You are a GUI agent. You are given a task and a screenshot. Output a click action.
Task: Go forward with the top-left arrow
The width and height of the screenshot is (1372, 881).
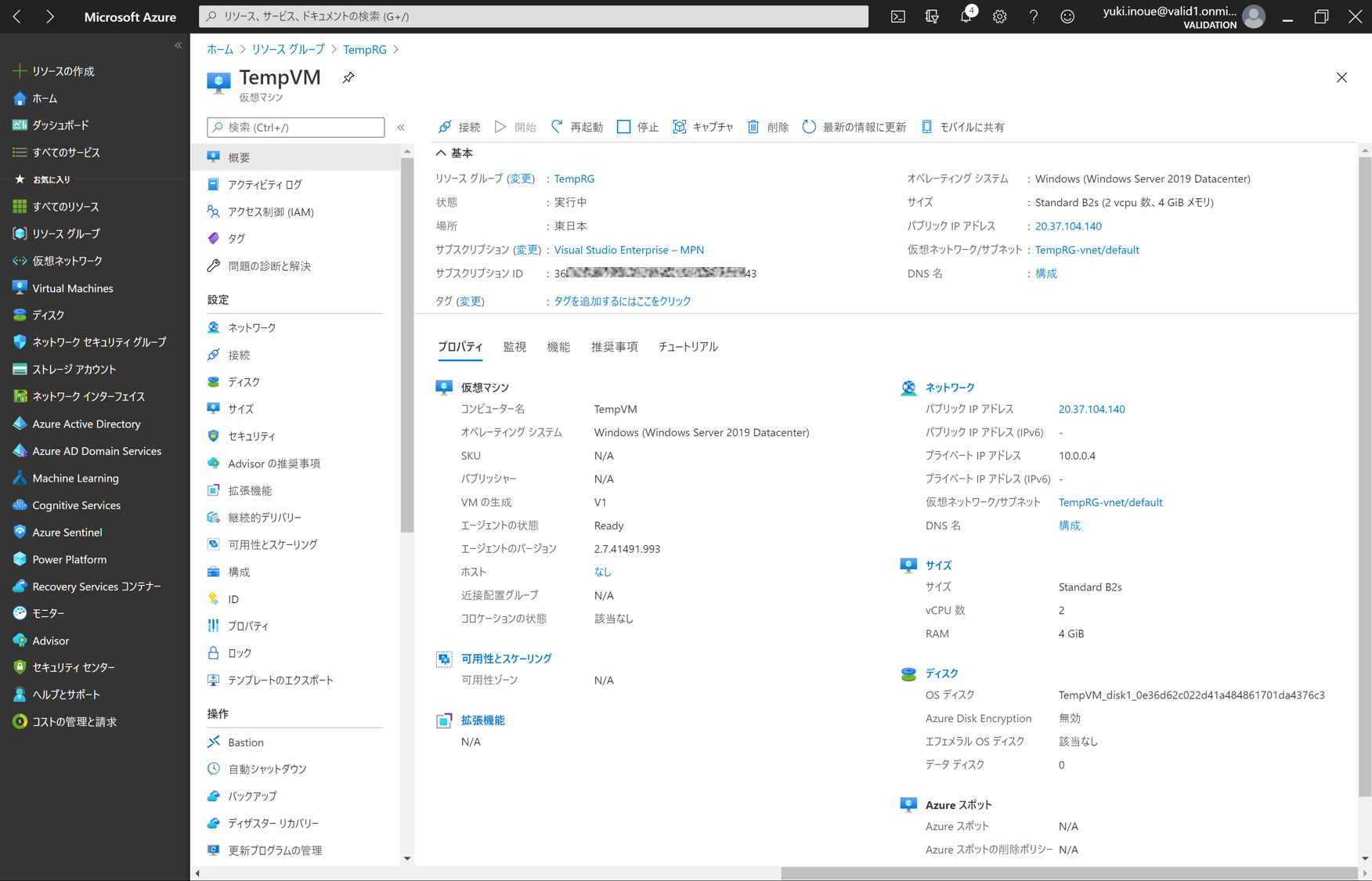pos(49,16)
